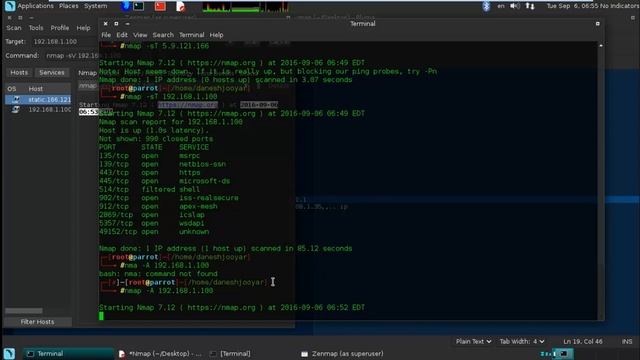The height and width of the screenshot is (360, 640).
Task: Launch the blue browser icon in top panel
Action: coord(125,6)
